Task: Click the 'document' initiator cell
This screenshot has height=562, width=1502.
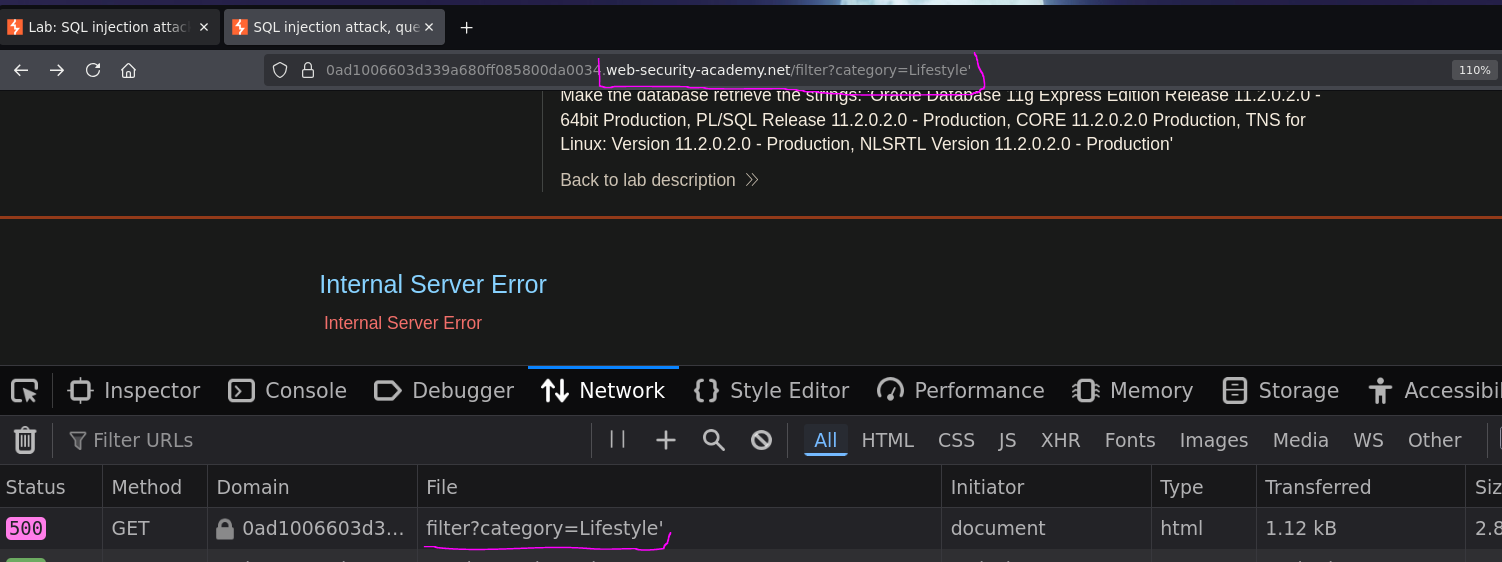Action: 1046,528
